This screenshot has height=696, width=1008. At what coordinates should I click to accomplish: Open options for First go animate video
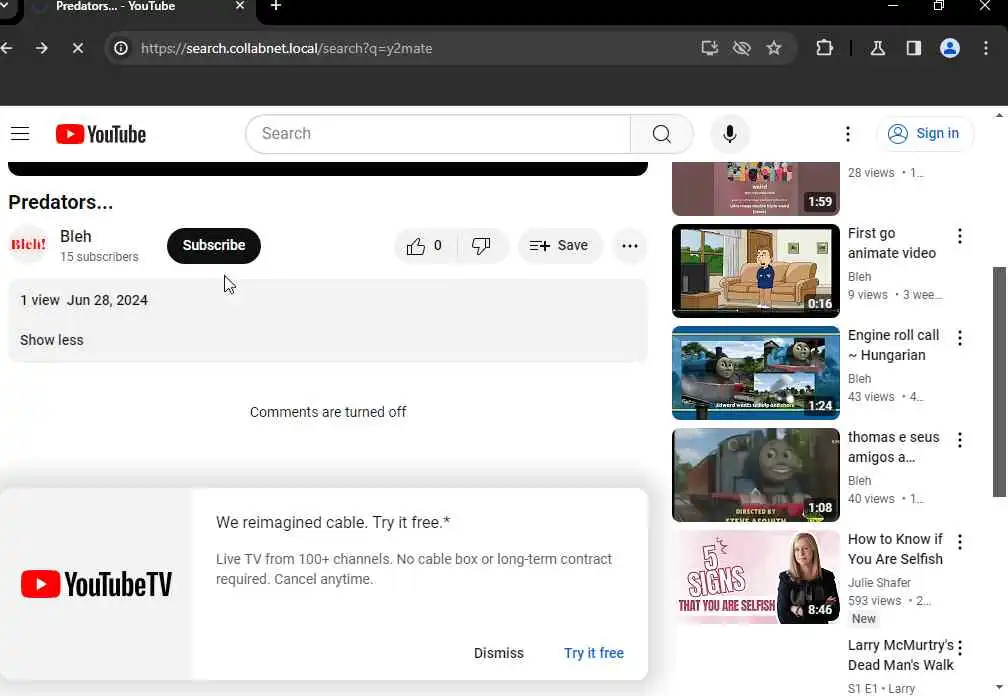[x=960, y=236]
